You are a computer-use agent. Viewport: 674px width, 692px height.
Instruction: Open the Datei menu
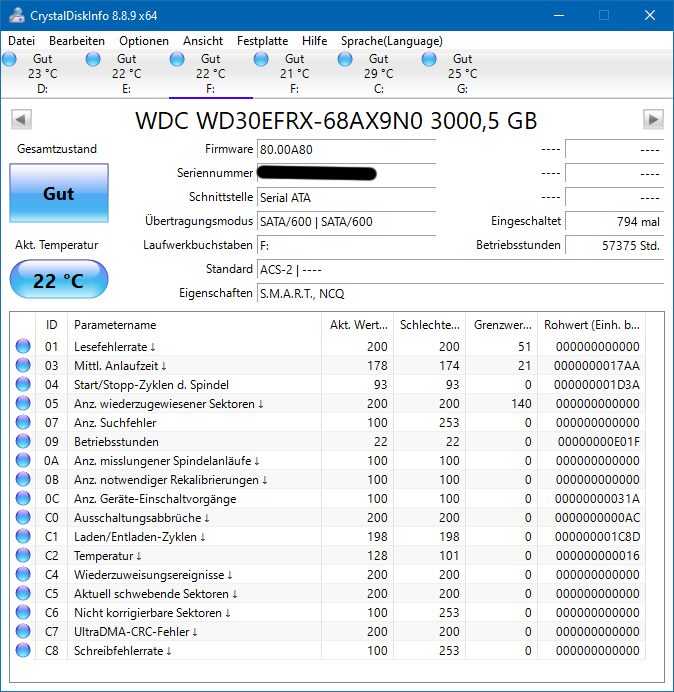coord(21,41)
